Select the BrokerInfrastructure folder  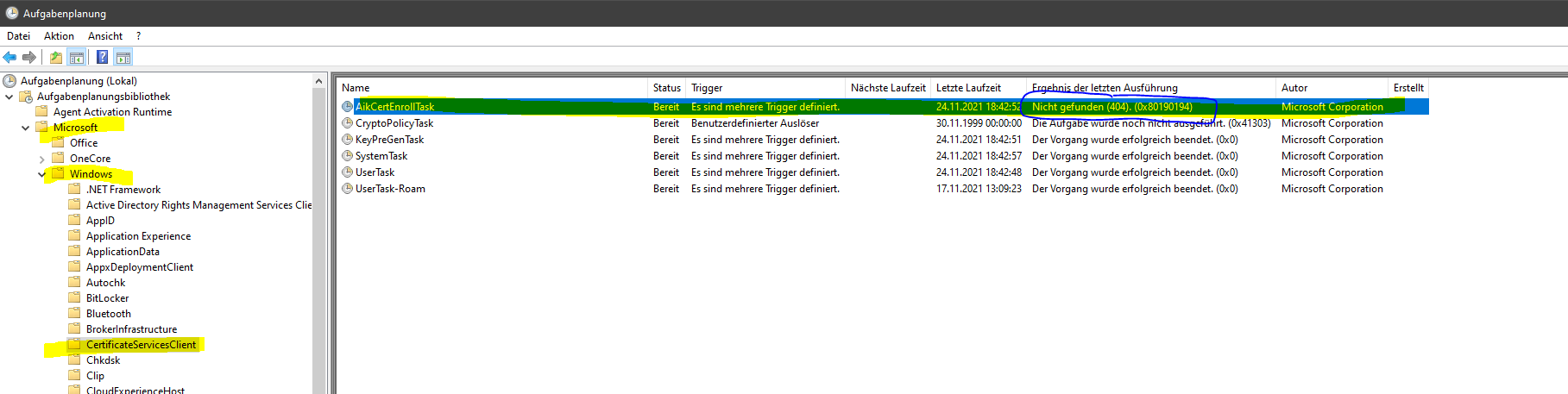[131, 329]
